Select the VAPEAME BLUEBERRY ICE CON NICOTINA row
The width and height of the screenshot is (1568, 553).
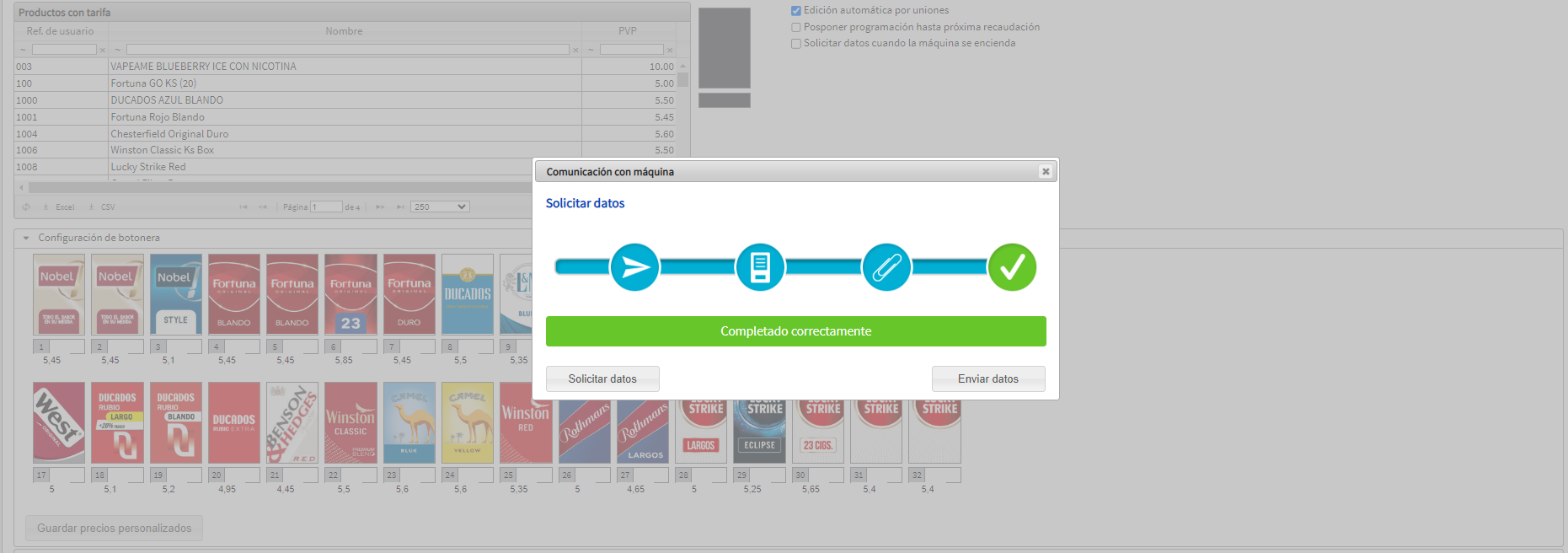click(345, 67)
